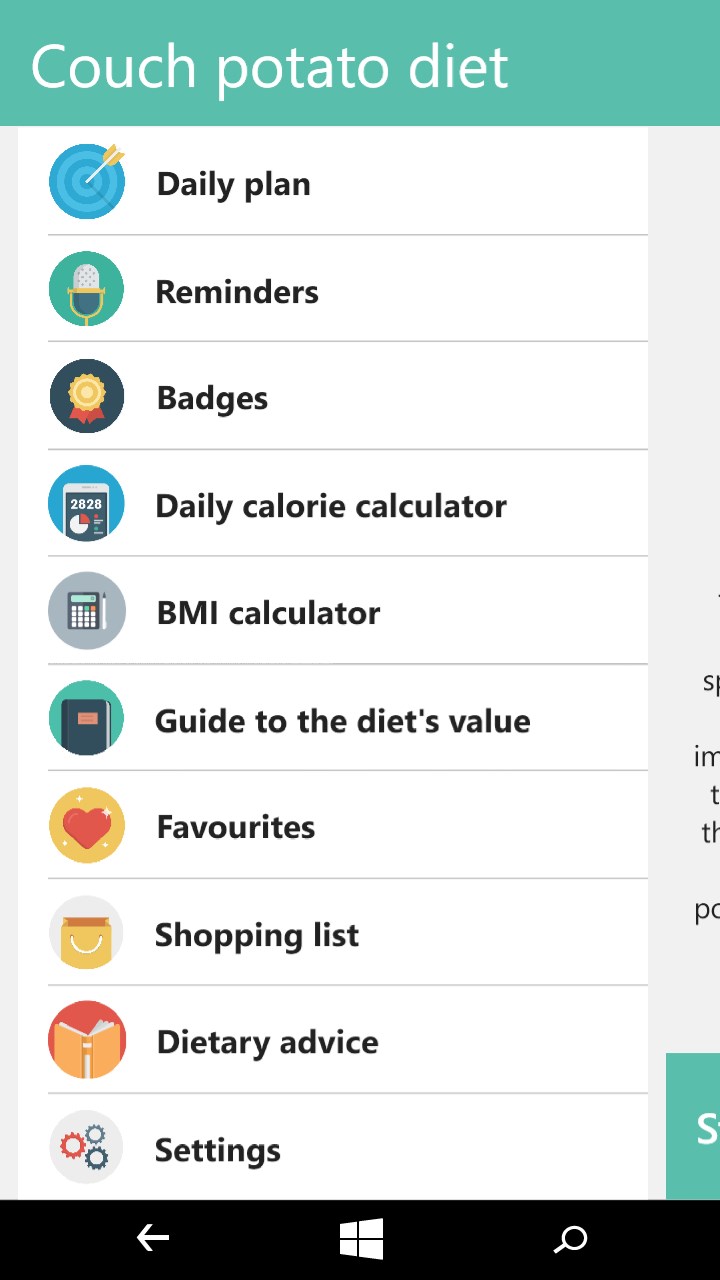Screen dimensions: 720x1280
Task: Tap the Daily plan target icon
Action: tap(87, 182)
